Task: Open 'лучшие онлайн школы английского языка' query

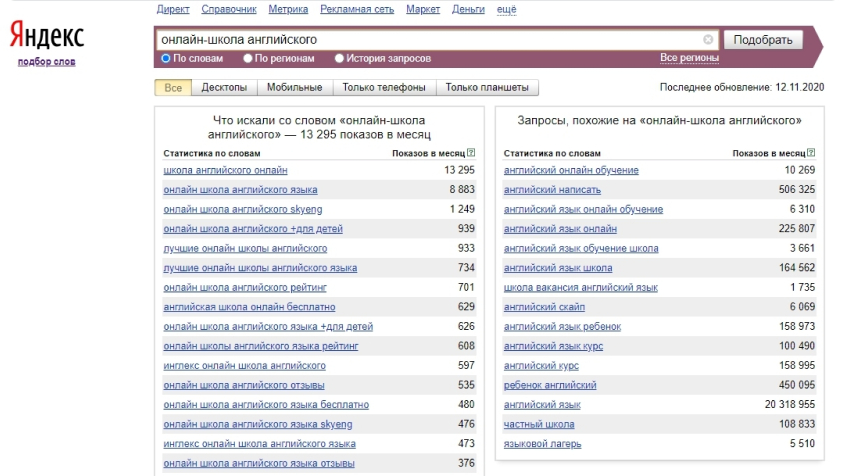Action: (x=260, y=268)
